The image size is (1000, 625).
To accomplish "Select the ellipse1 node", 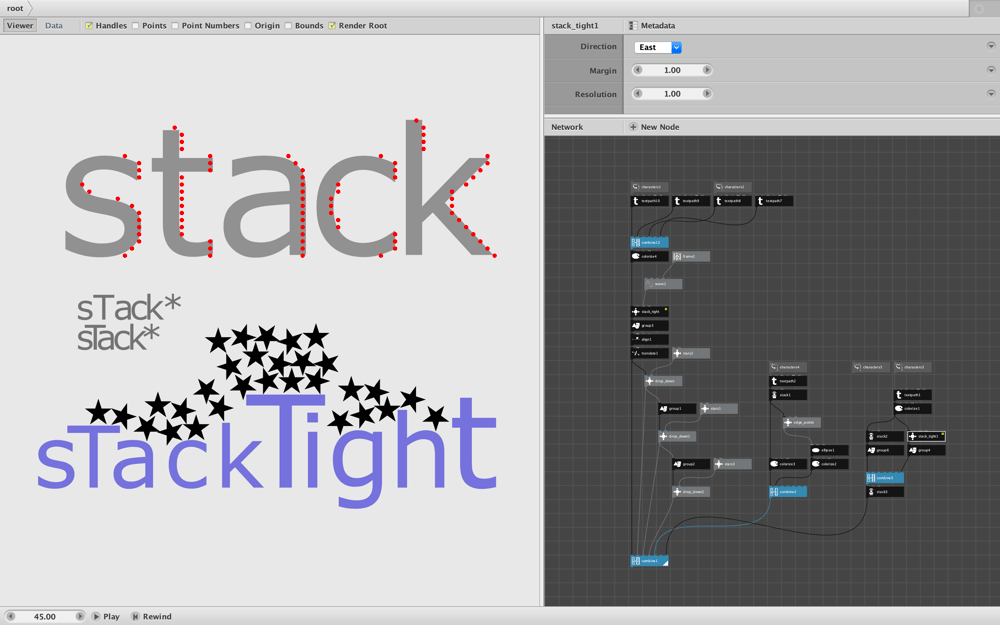I will click(829, 450).
